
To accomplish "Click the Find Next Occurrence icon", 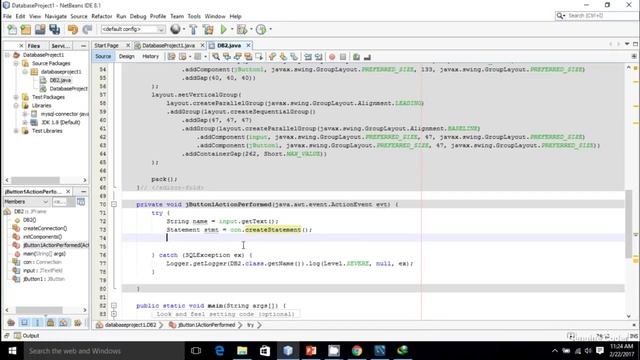I will [x=237, y=57].
